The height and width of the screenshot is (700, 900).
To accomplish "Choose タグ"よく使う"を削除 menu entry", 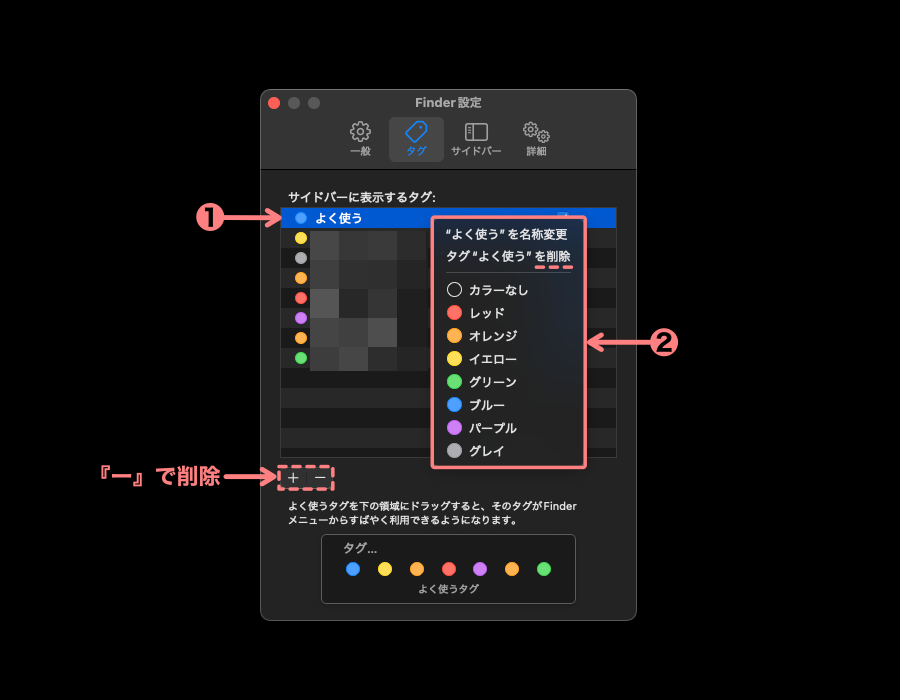I will click(508, 256).
